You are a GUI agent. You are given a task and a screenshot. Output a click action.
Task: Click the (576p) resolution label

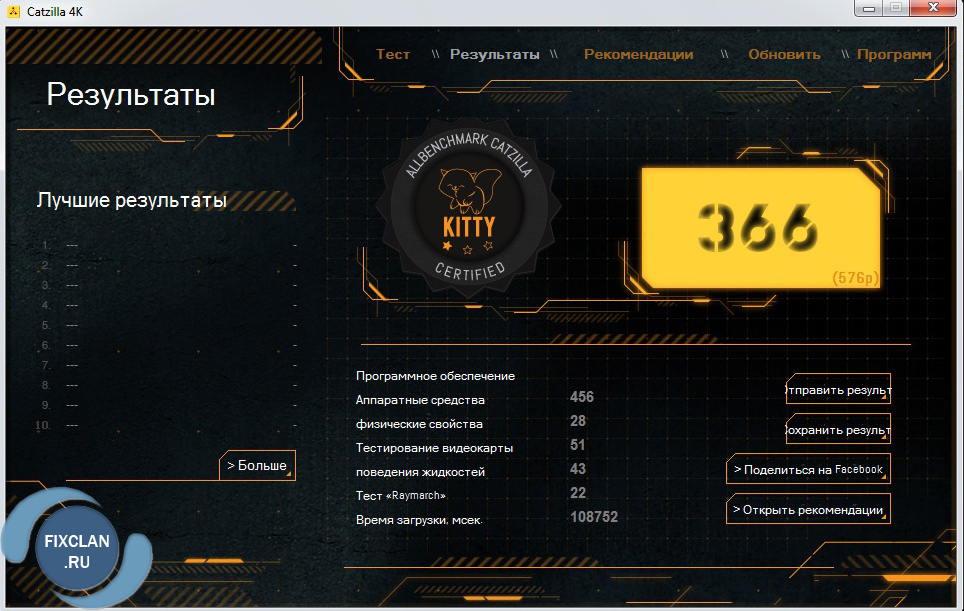(x=855, y=278)
